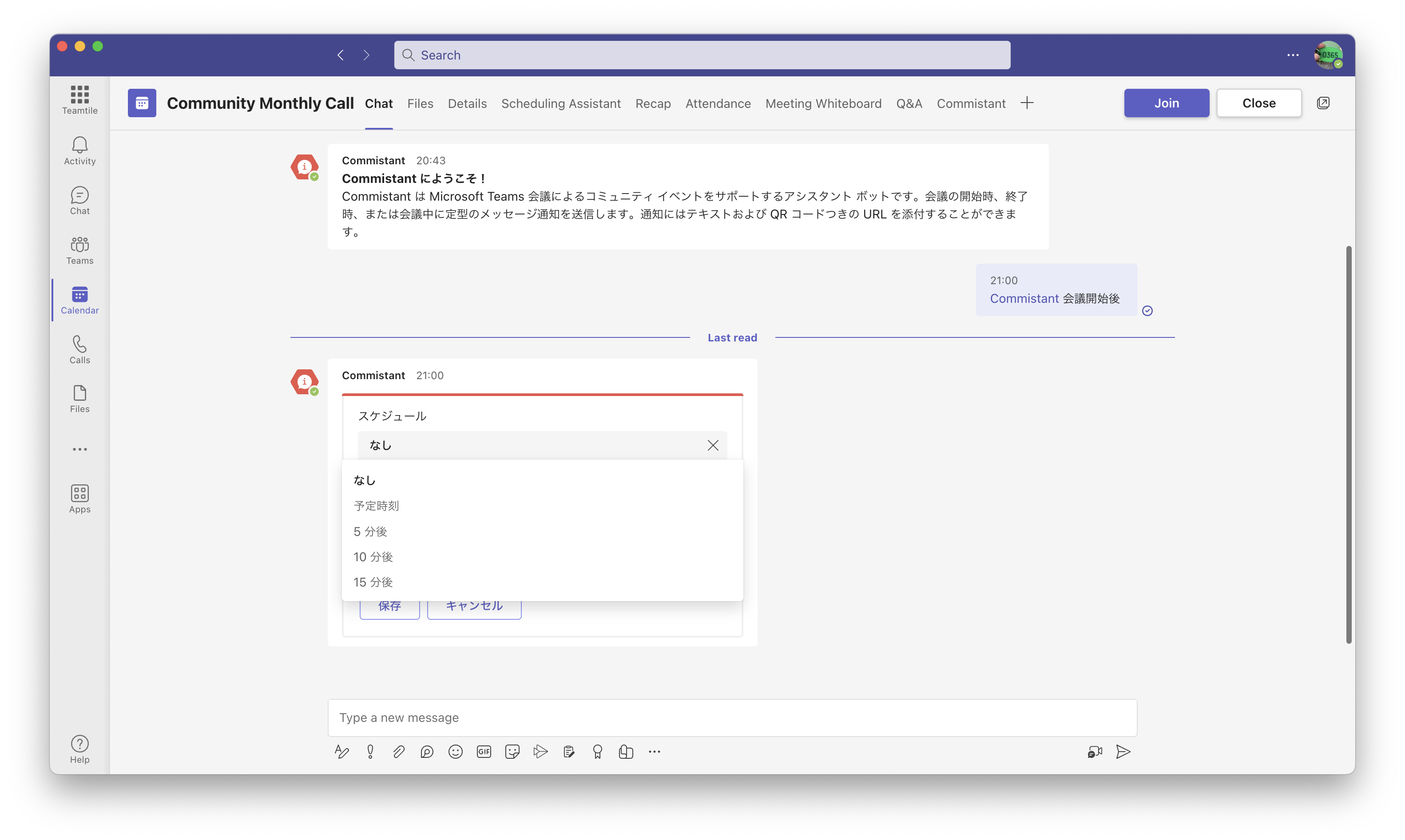Screen dimensions: 1405x840
Task: Open the Activity feed
Action: coord(80,151)
